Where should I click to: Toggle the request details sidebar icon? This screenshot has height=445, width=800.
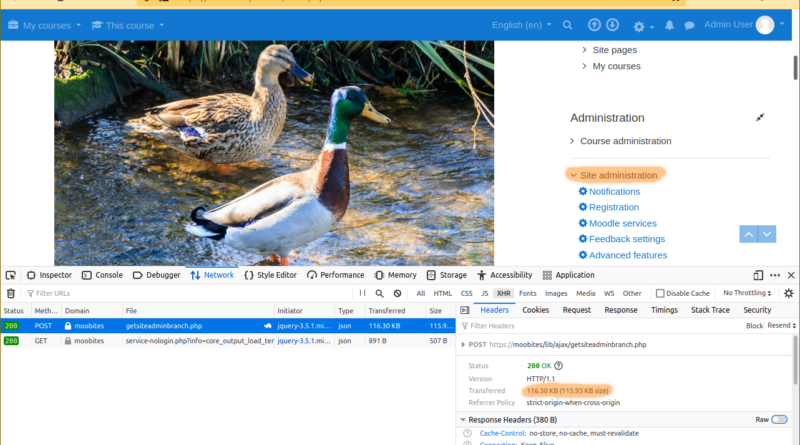coord(464,310)
